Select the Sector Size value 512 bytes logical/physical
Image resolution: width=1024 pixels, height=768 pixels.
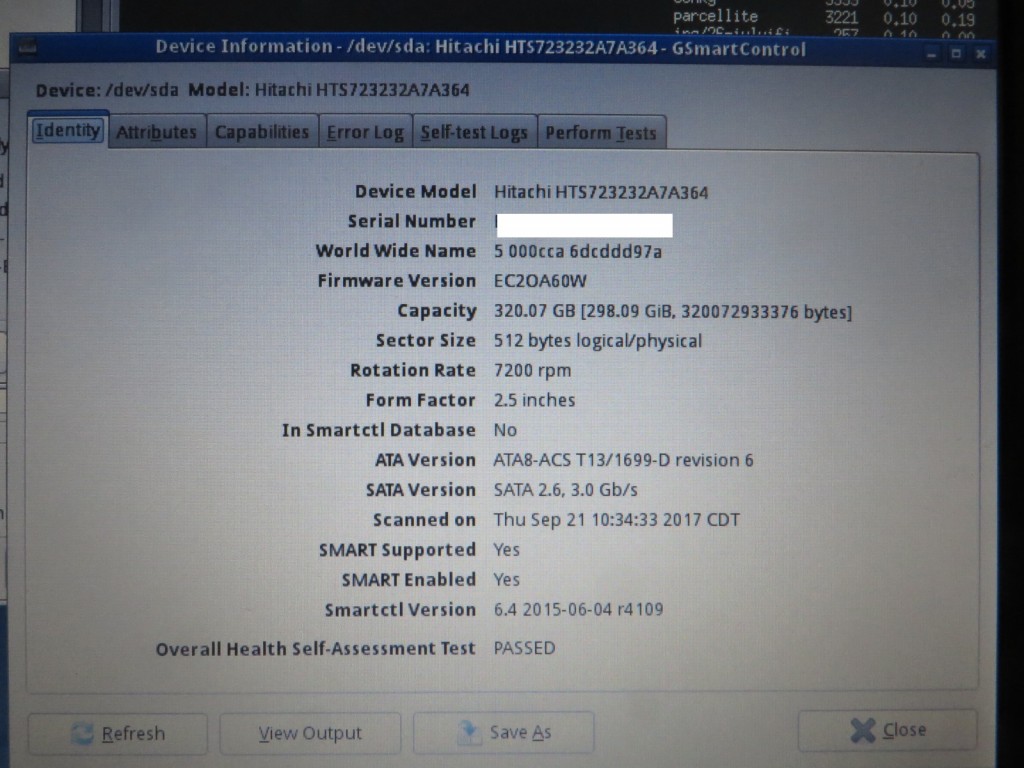598,341
